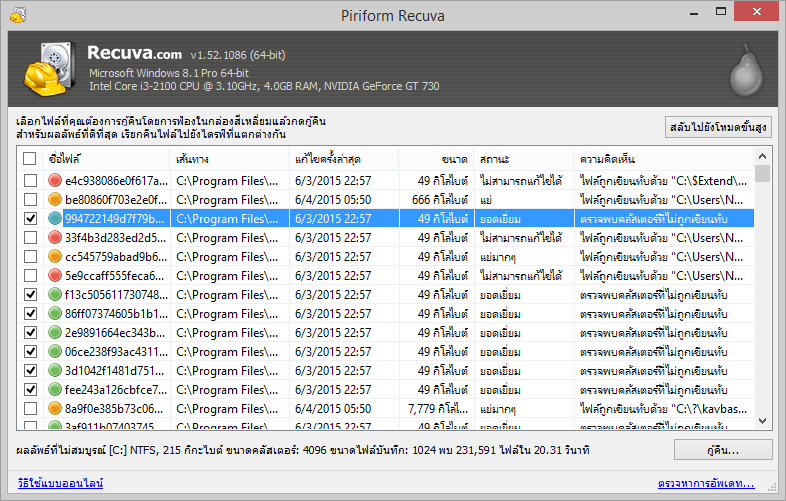Open the วิธีใช้แบบออนไลน์ help link
The image size is (786, 501).
click(x=61, y=483)
